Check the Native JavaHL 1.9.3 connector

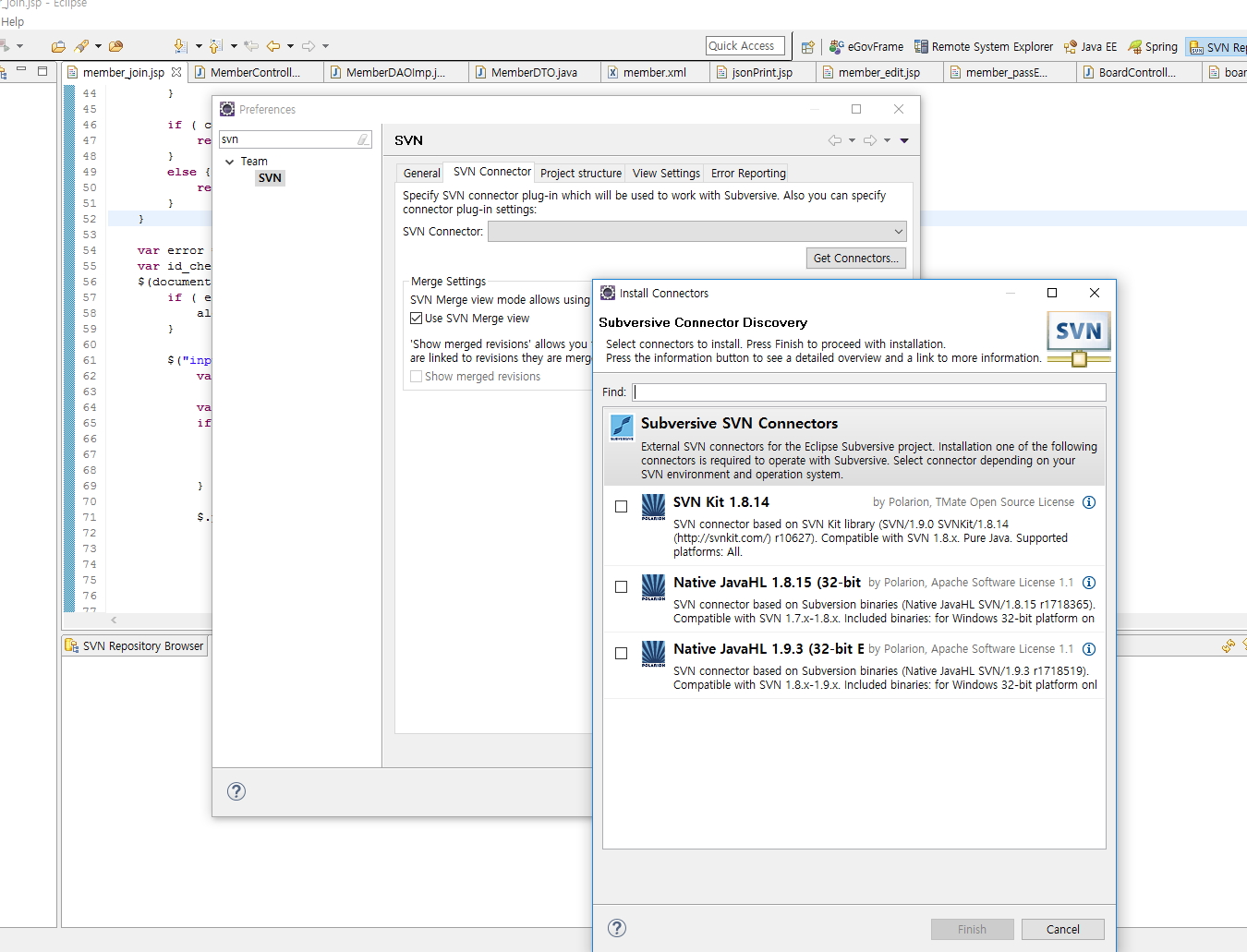[621, 653]
